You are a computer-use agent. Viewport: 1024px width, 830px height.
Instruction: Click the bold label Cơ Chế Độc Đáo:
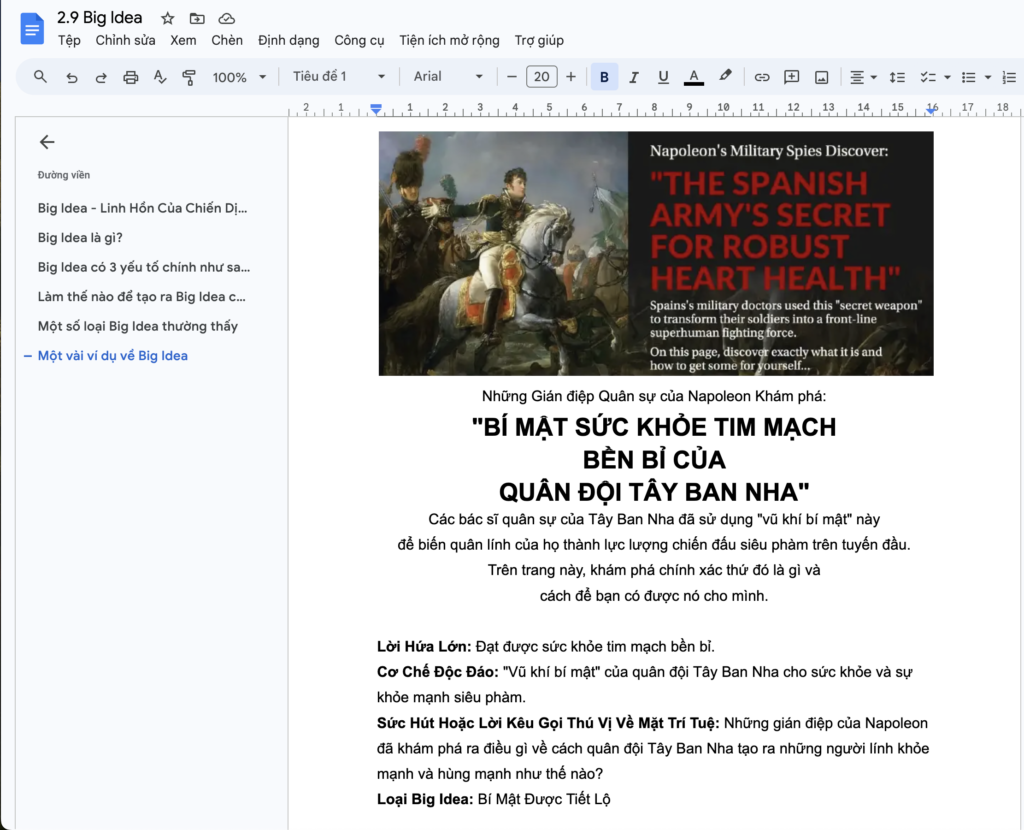pos(438,672)
